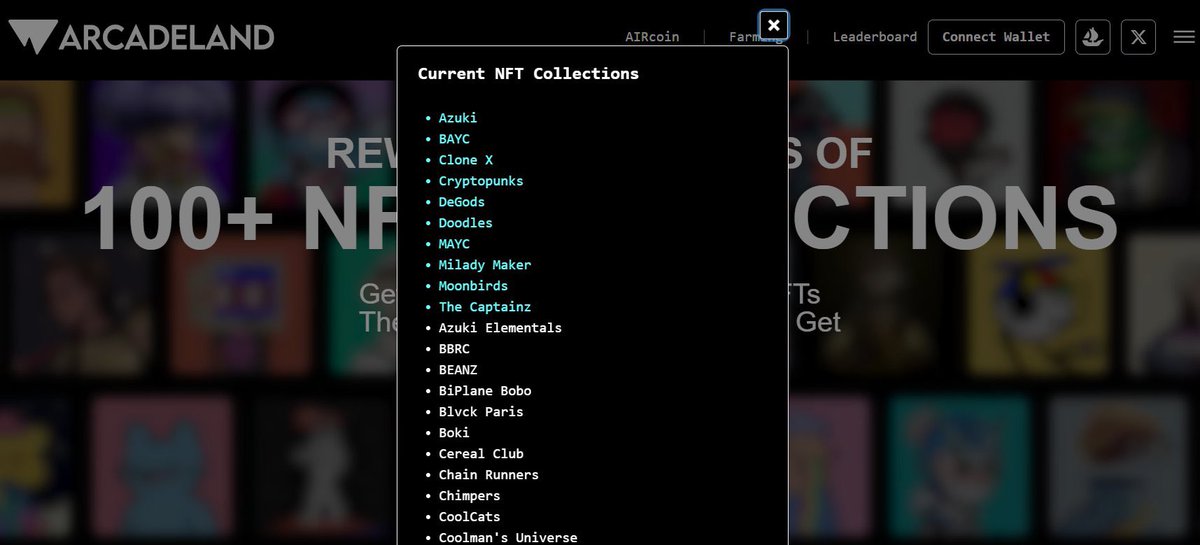Screen dimensions: 1200x545
Task: Open the Leaderboard nav item
Action: 875,37
